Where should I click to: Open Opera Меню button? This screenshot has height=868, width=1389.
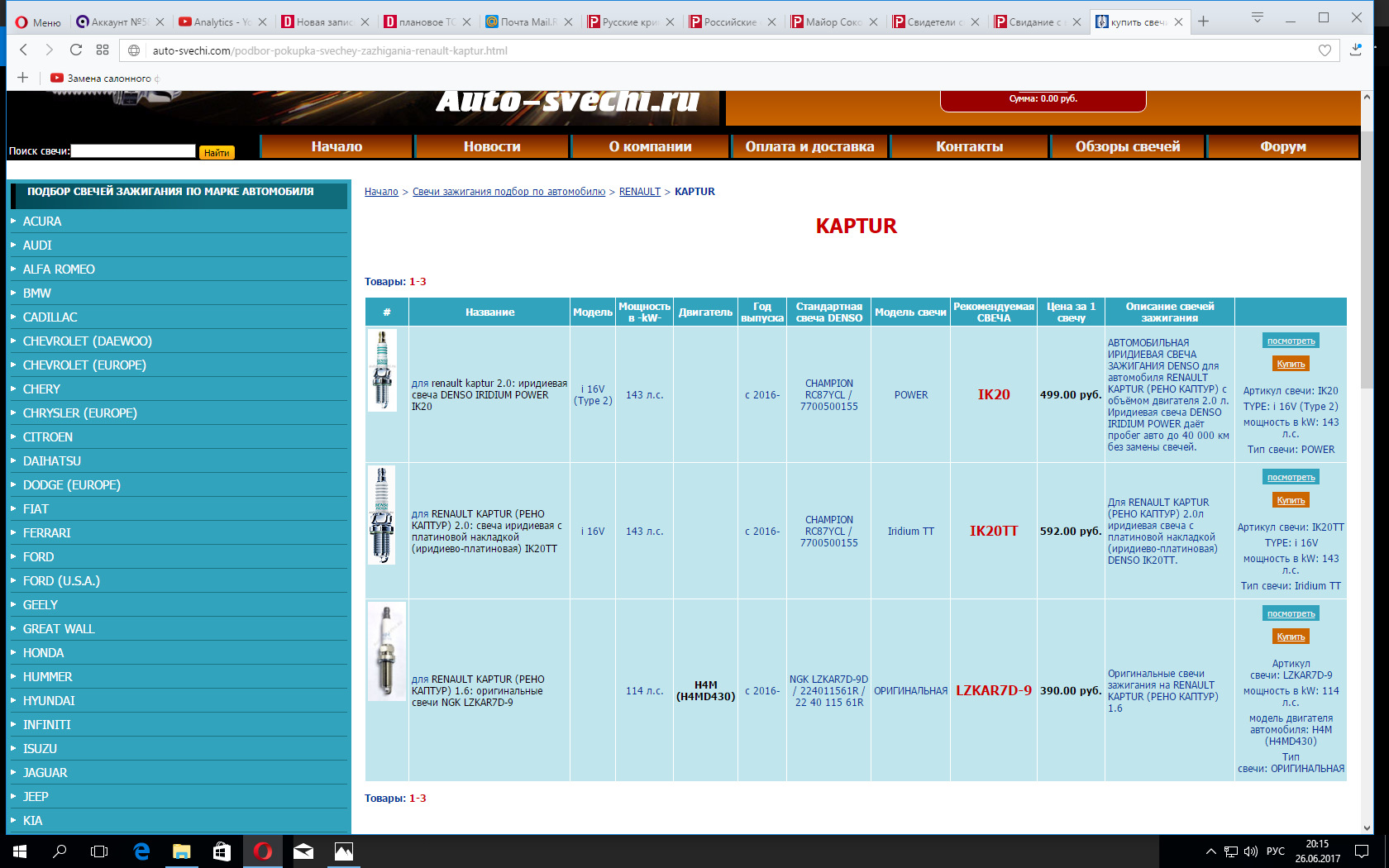38,22
